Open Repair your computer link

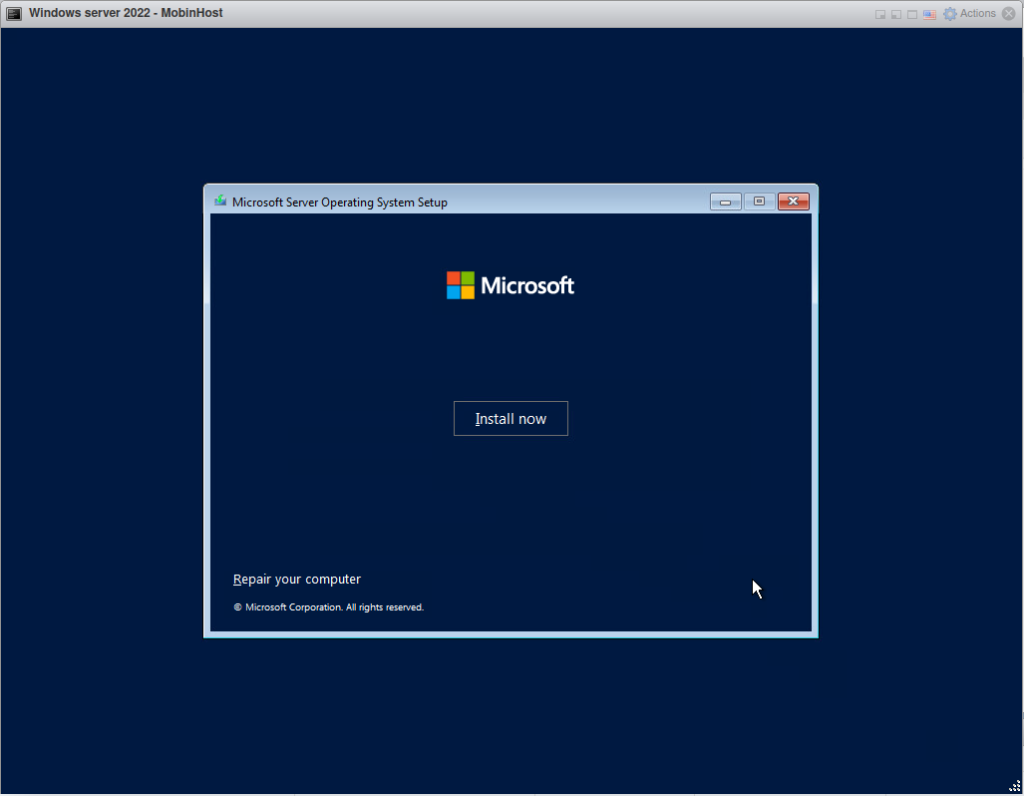tap(296, 579)
